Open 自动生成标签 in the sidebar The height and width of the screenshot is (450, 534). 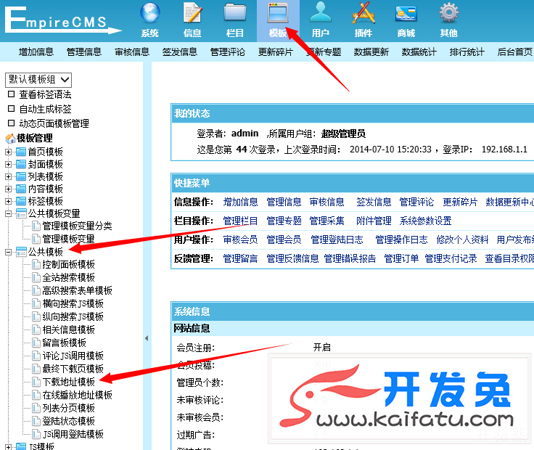click(x=45, y=109)
